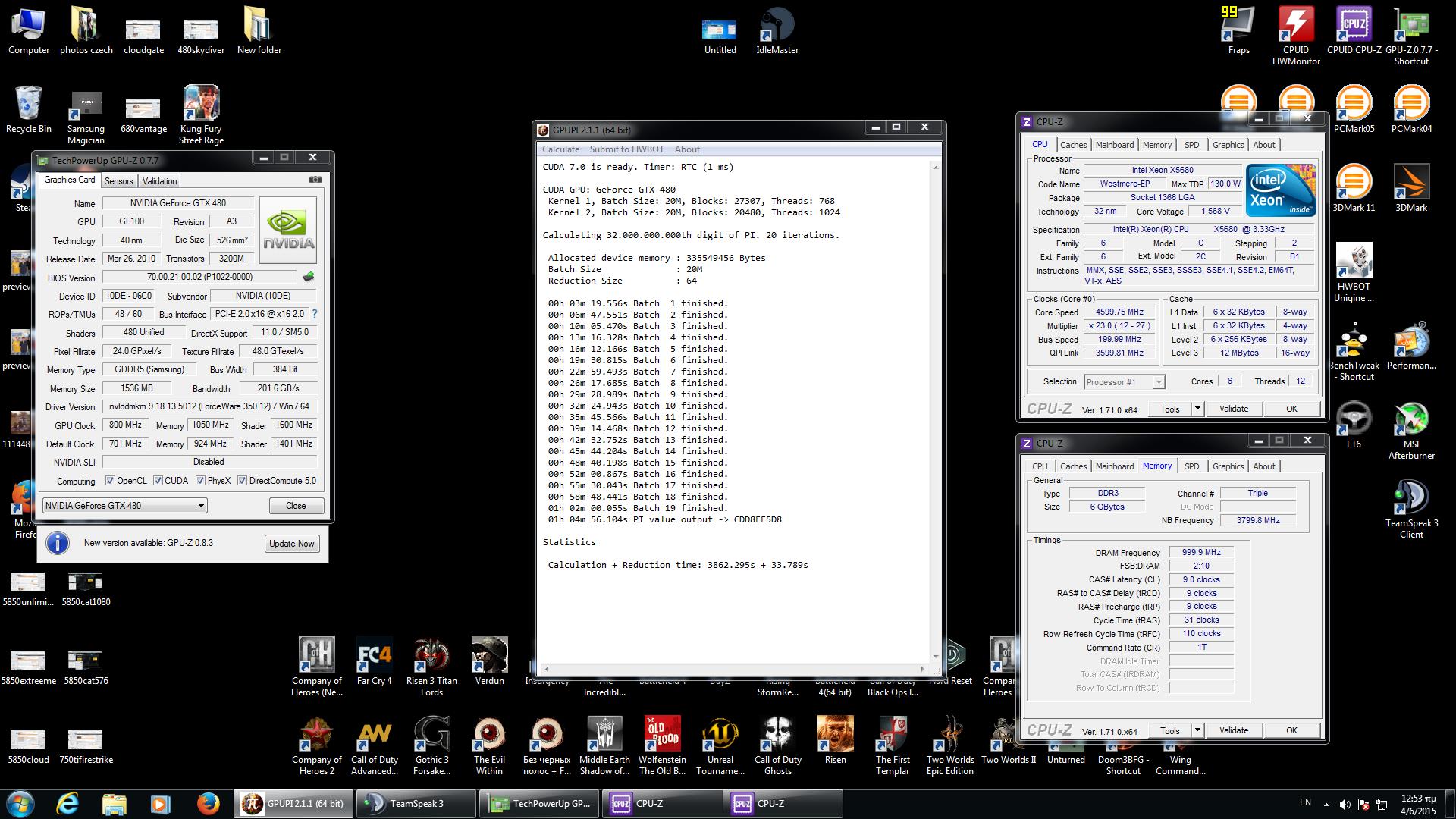
Task: Open the BenchTweak shortcut icon
Action: coord(1354,352)
